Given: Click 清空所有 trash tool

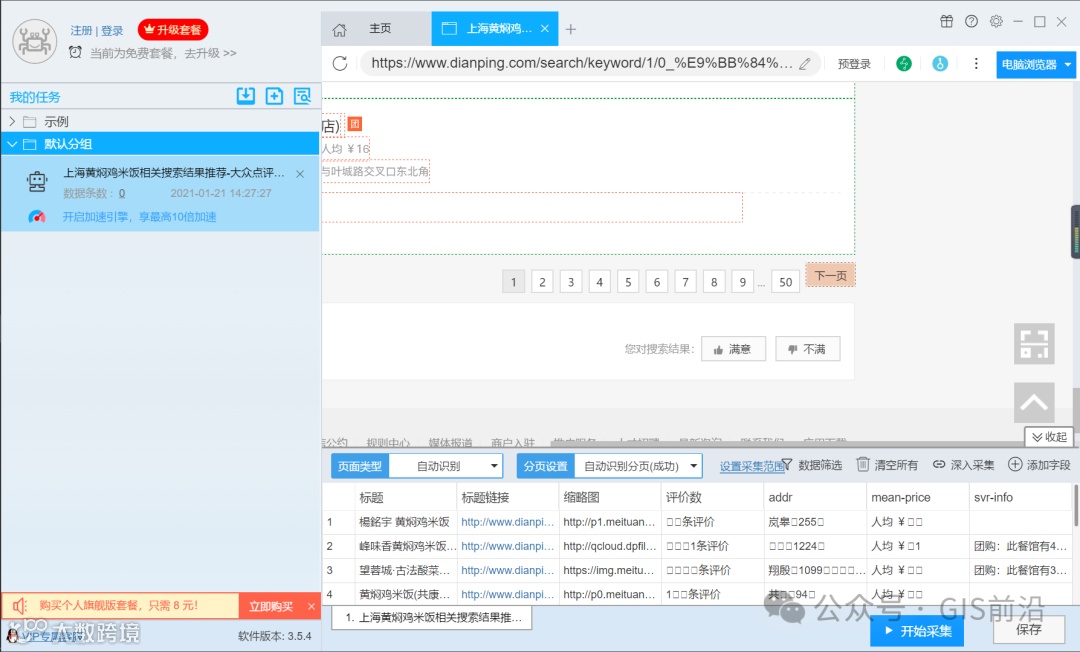Looking at the screenshot, I should (x=887, y=465).
